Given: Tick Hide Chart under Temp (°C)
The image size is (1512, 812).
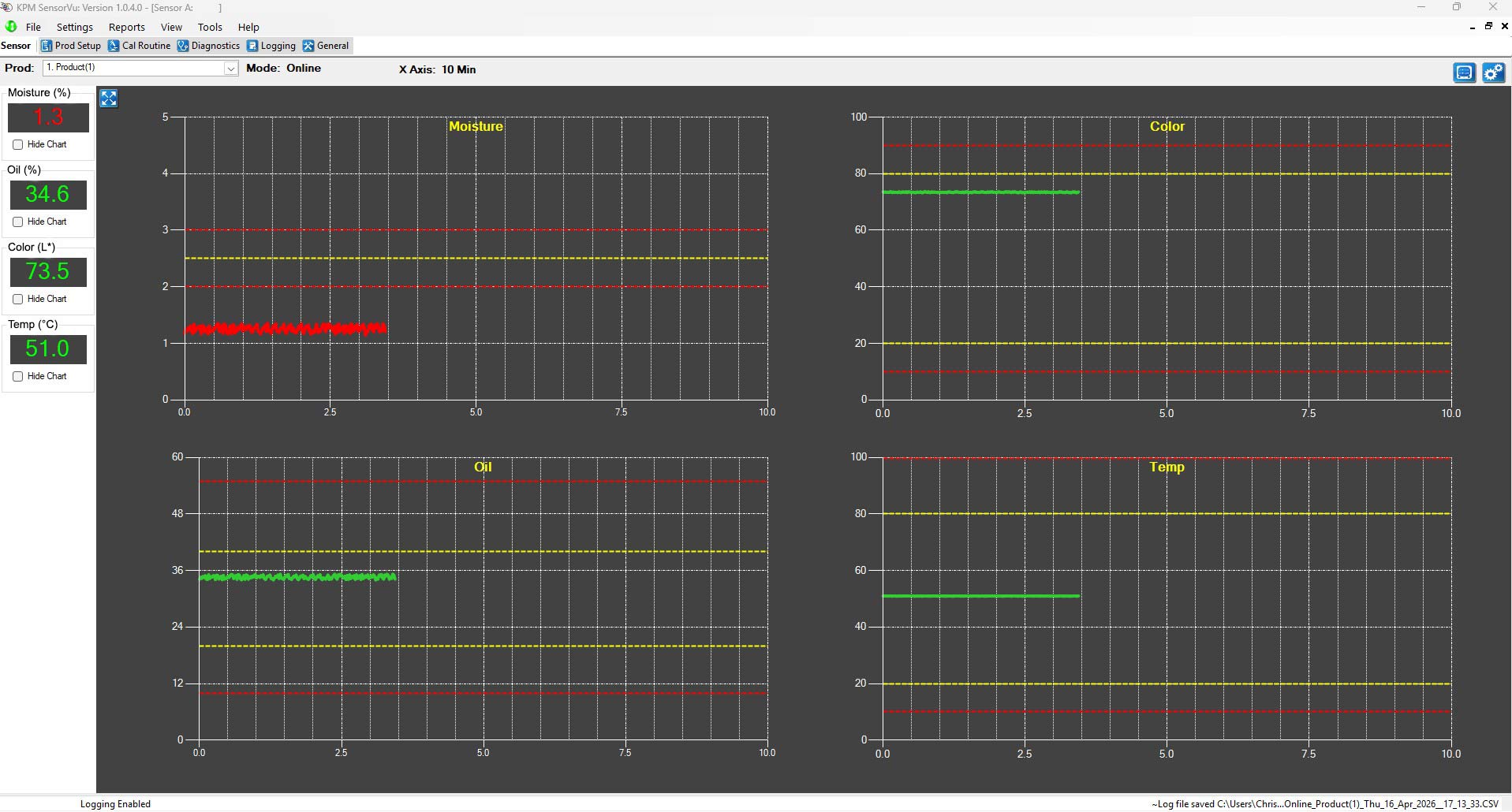Looking at the screenshot, I should 17,377.
